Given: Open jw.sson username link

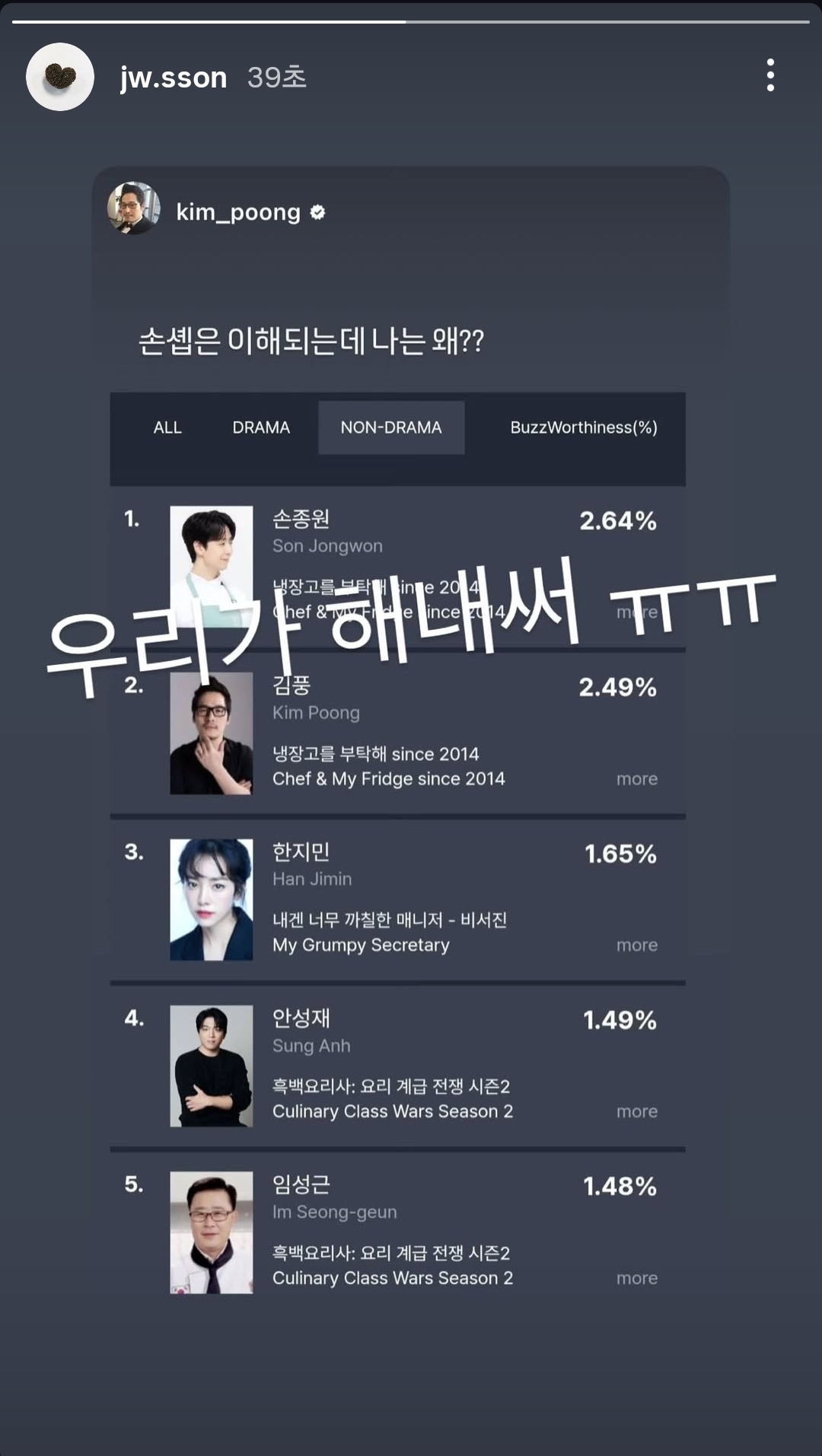Looking at the screenshot, I should click(174, 78).
